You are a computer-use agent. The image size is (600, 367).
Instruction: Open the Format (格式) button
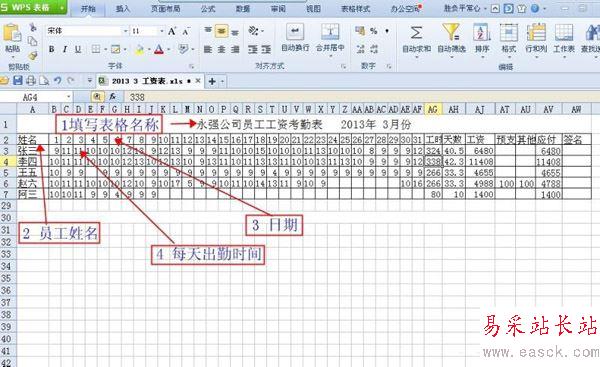[509, 39]
